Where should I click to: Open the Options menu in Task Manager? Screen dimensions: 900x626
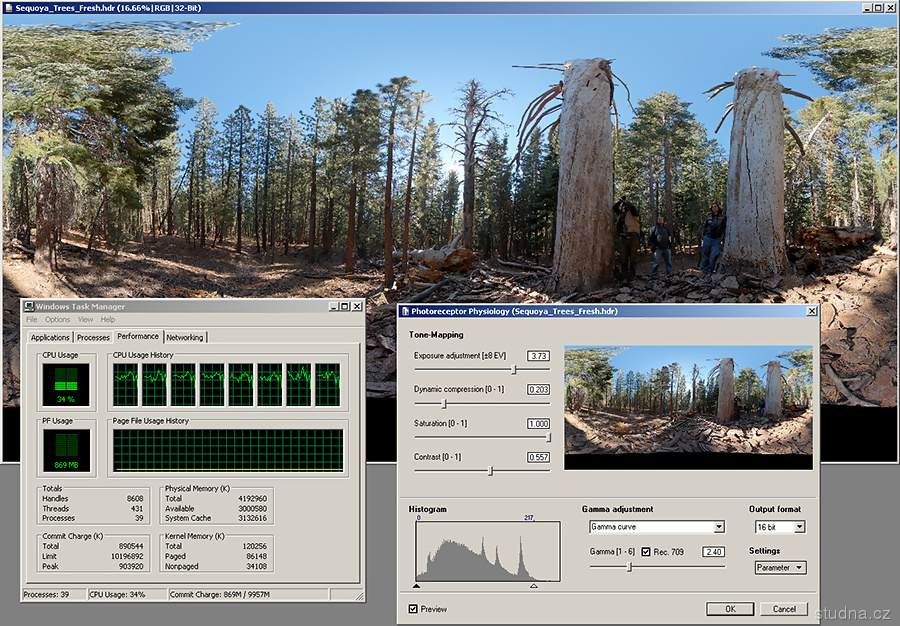point(58,320)
